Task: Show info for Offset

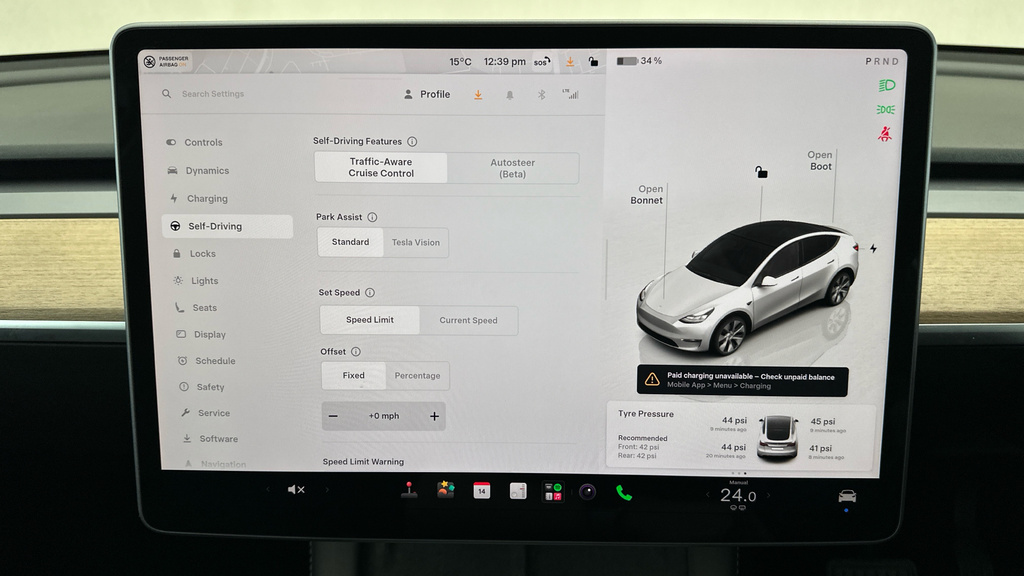Action: click(356, 351)
